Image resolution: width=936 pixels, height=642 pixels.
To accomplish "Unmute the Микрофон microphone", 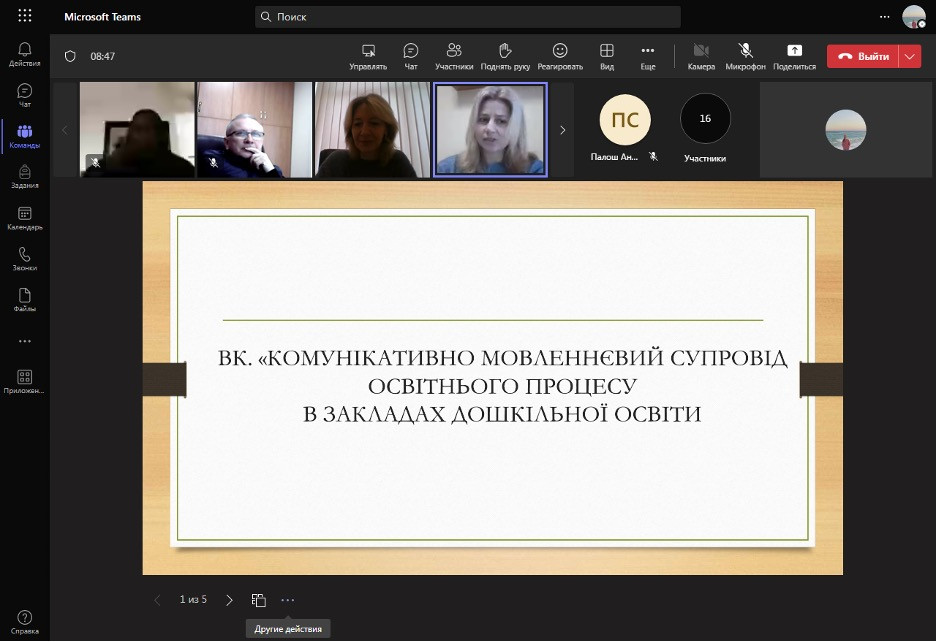I will 745,56.
